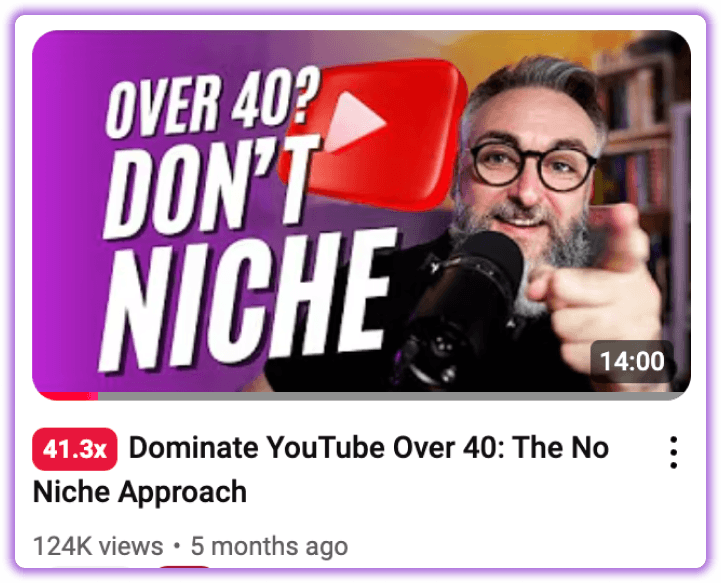Click the large 'NICHE' text in thumbnail
The height and width of the screenshot is (583, 721).
[x=247, y=300]
